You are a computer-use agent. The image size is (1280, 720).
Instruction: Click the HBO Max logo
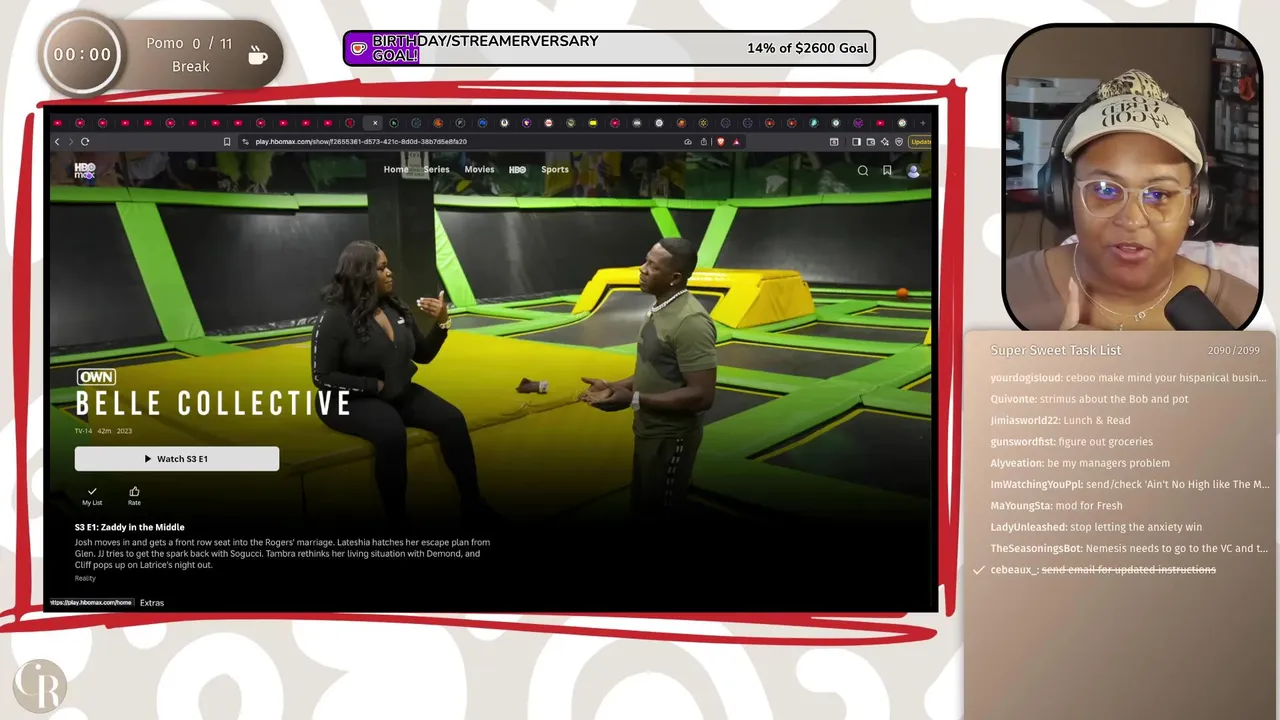pos(85,171)
